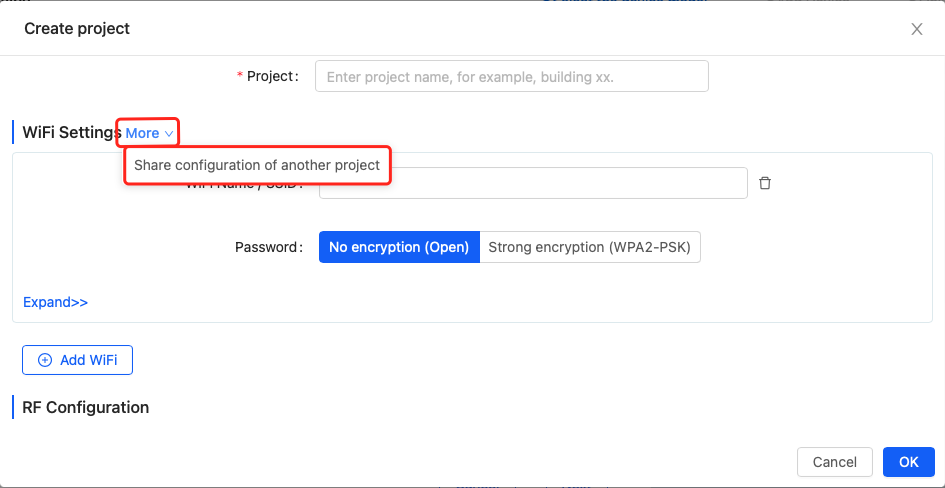Click the plus icon in Add WiFi

(x=45, y=360)
